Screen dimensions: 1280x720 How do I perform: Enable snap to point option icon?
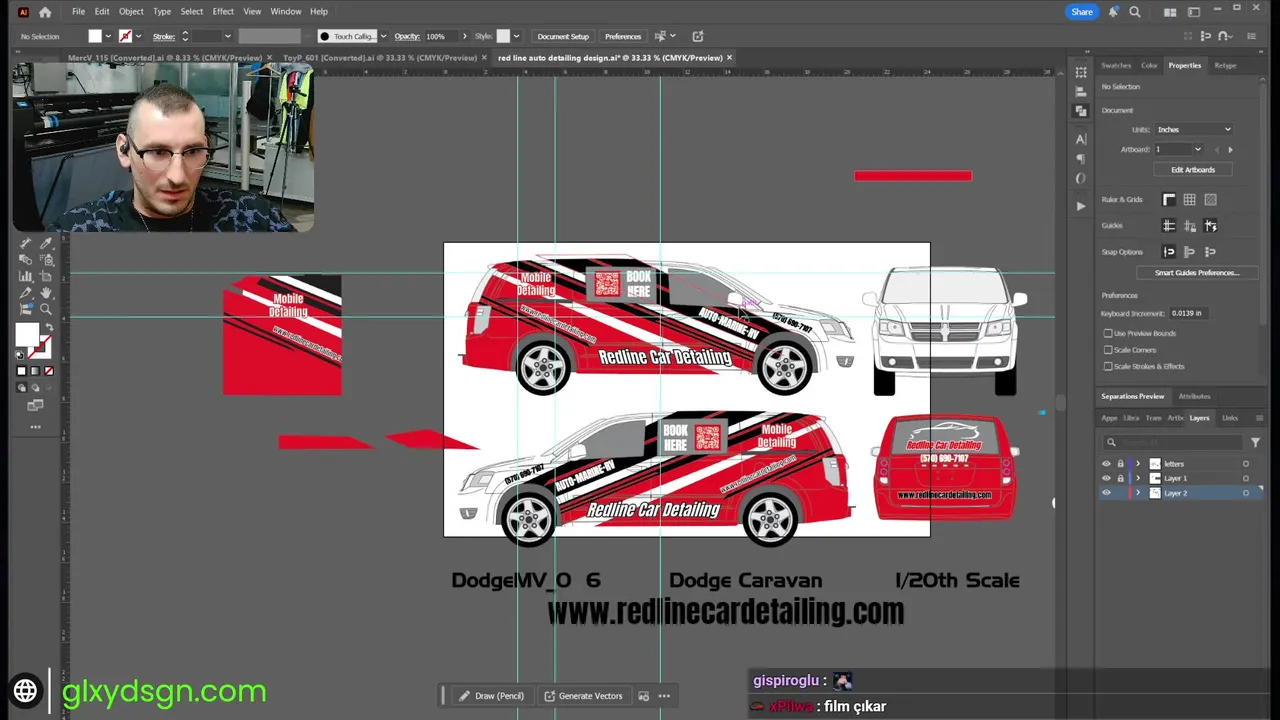pyautogui.click(x=1169, y=252)
